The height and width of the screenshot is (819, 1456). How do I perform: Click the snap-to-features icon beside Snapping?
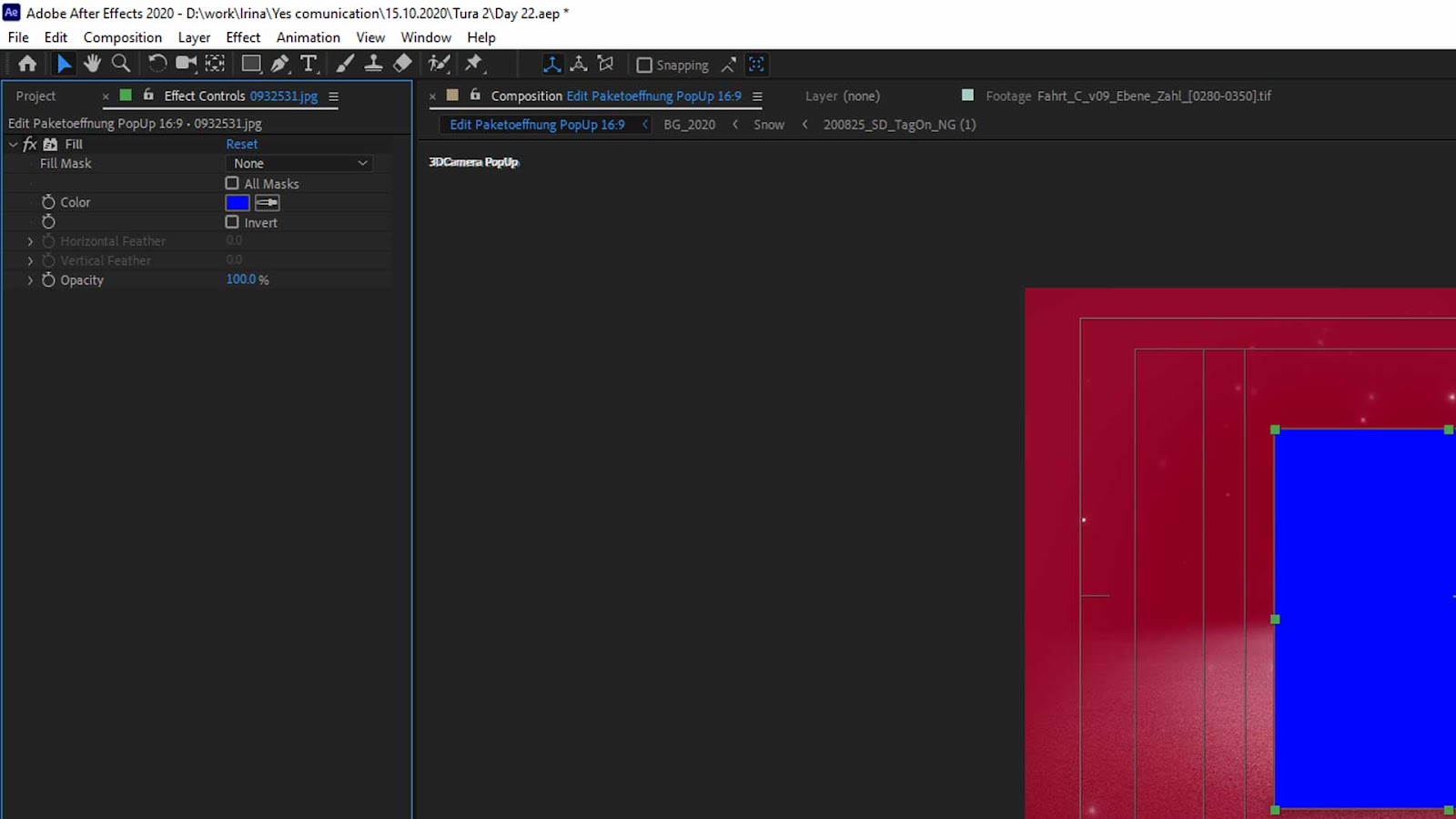tap(756, 65)
